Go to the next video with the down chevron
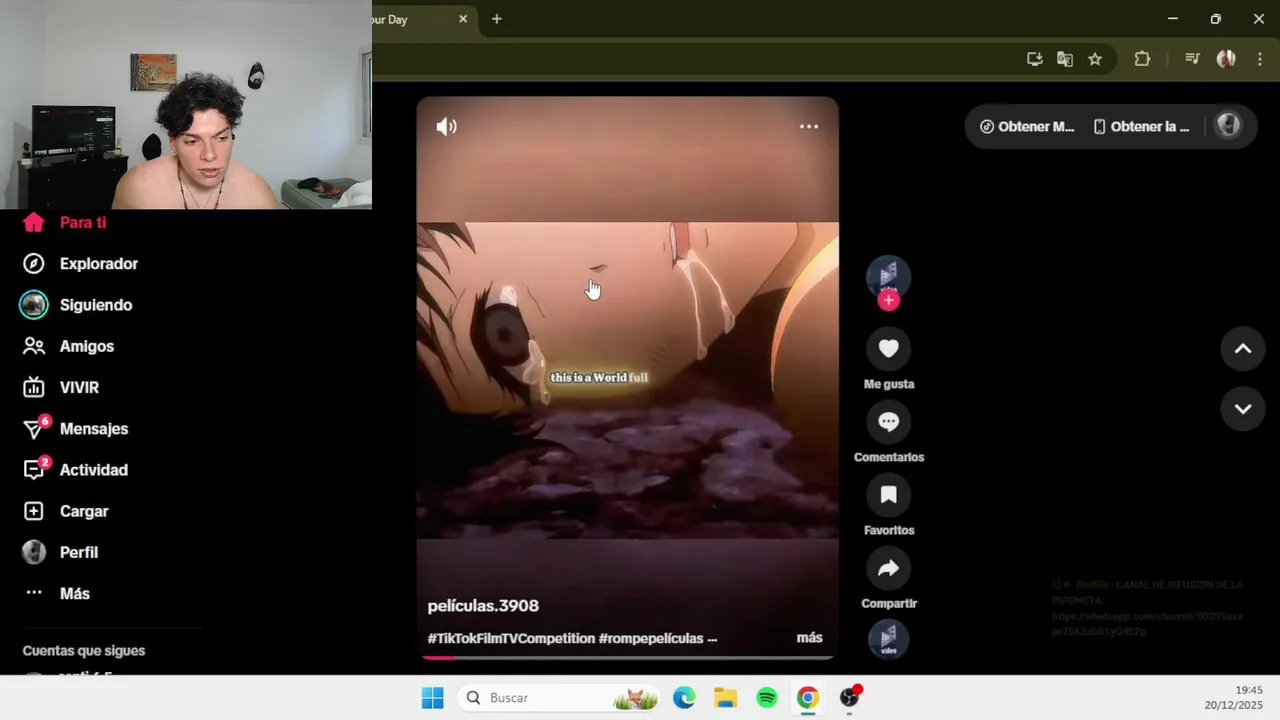The image size is (1280, 720). coord(1243,409)
